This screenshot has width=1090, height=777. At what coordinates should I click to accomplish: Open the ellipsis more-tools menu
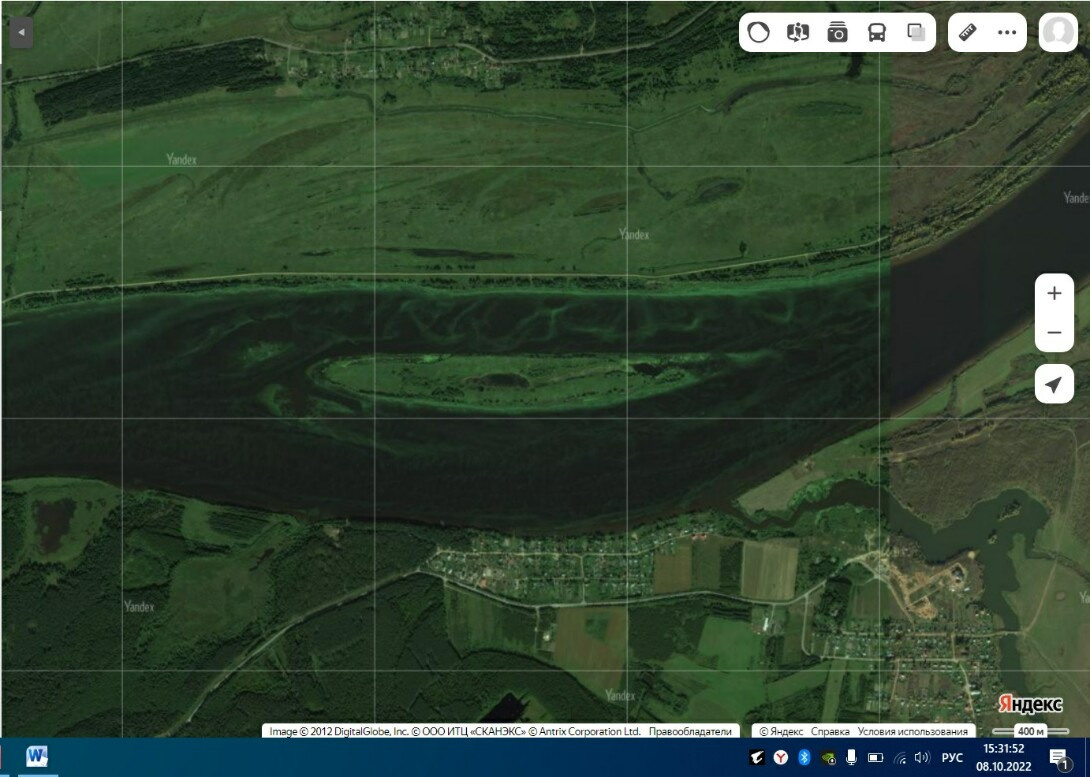(1007, 31)
